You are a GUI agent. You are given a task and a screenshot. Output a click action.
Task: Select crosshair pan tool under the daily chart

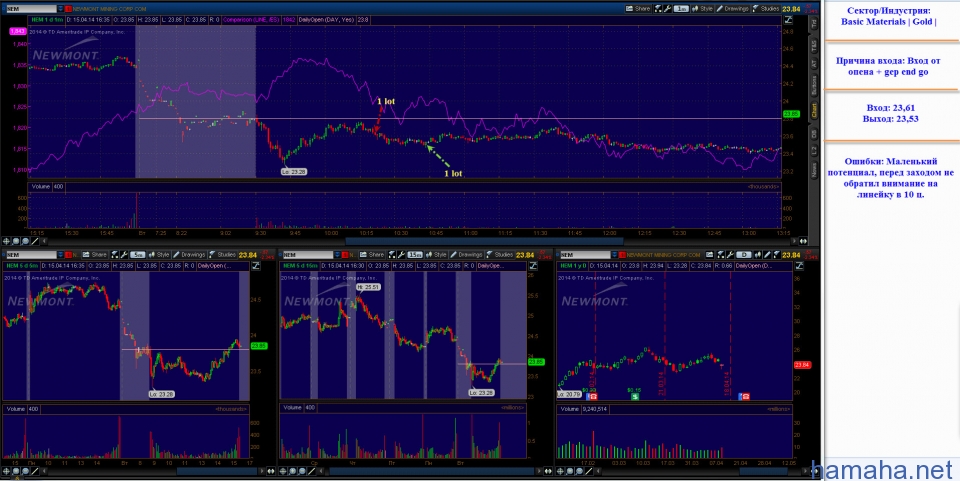pos(560,471)
